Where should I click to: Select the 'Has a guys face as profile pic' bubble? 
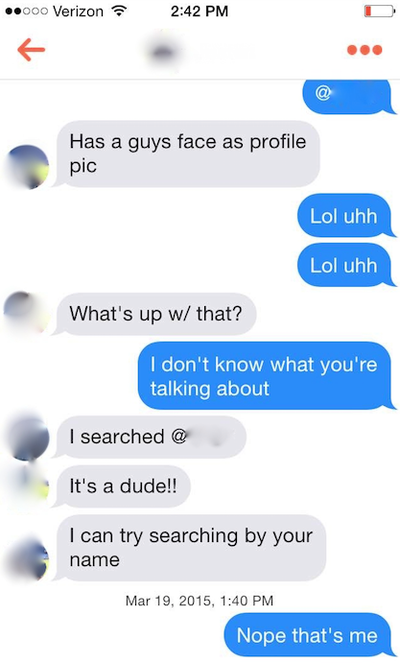click(x=187, y=154)
